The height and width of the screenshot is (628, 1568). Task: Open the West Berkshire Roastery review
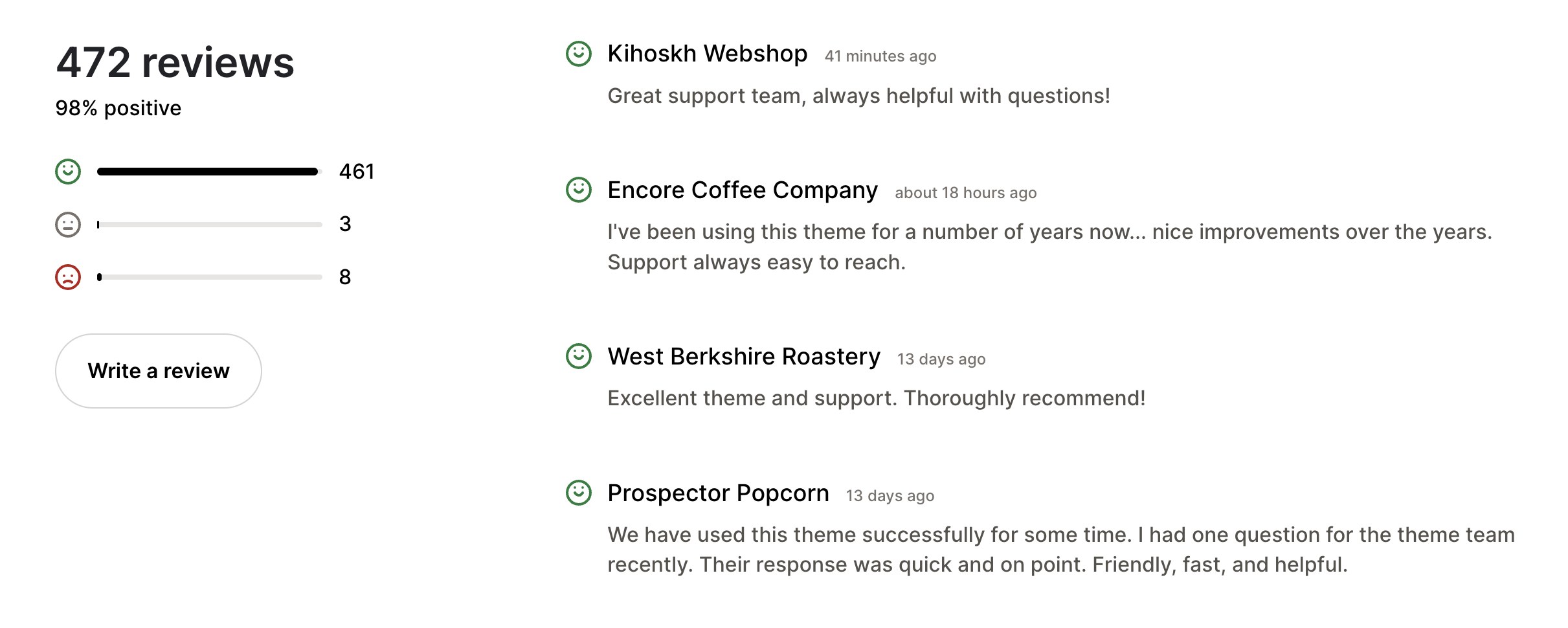point(743,355)
